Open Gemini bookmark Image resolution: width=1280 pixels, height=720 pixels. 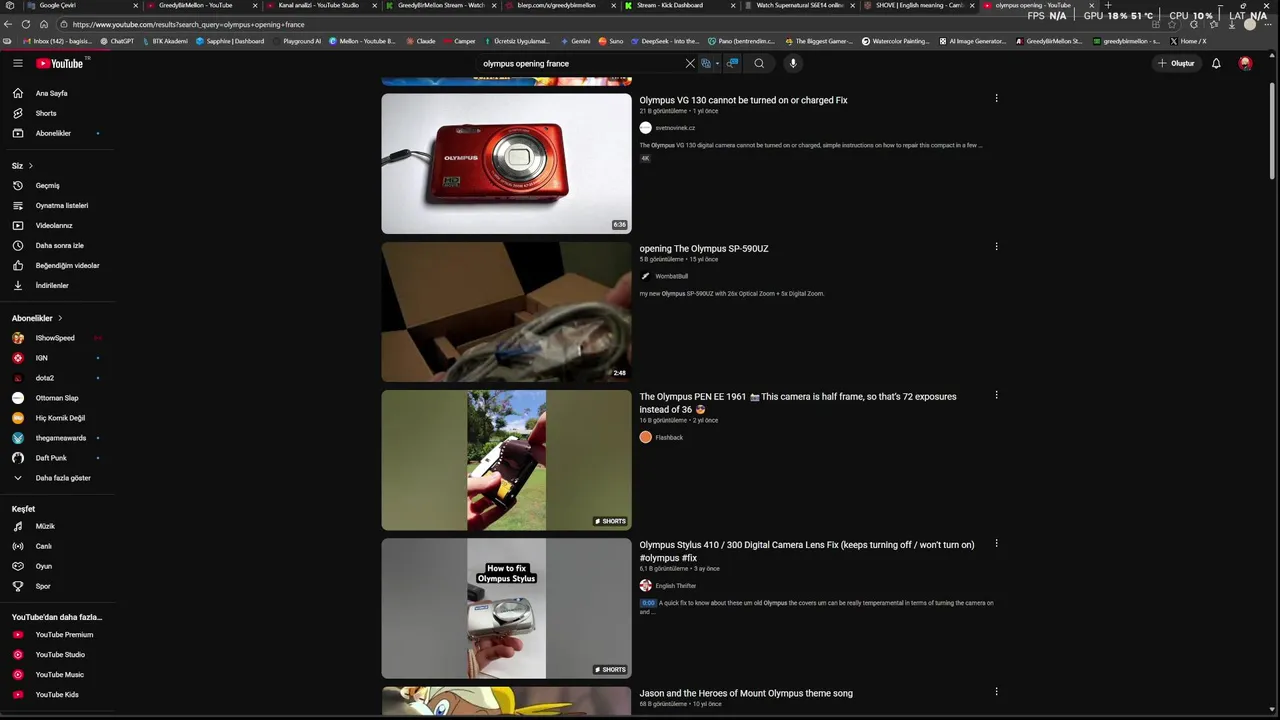point(575,41)
